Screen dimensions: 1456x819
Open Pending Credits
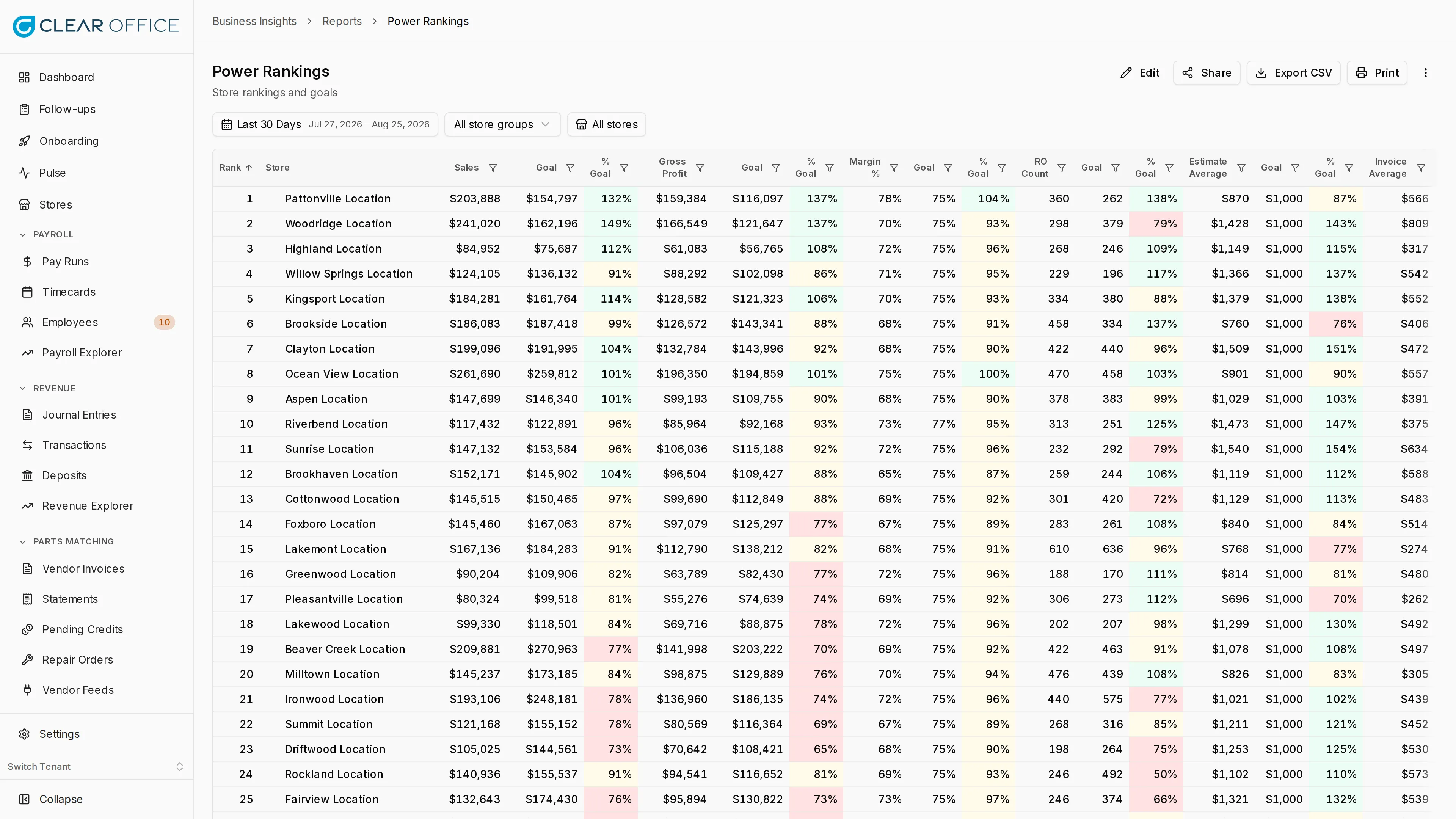97,630
